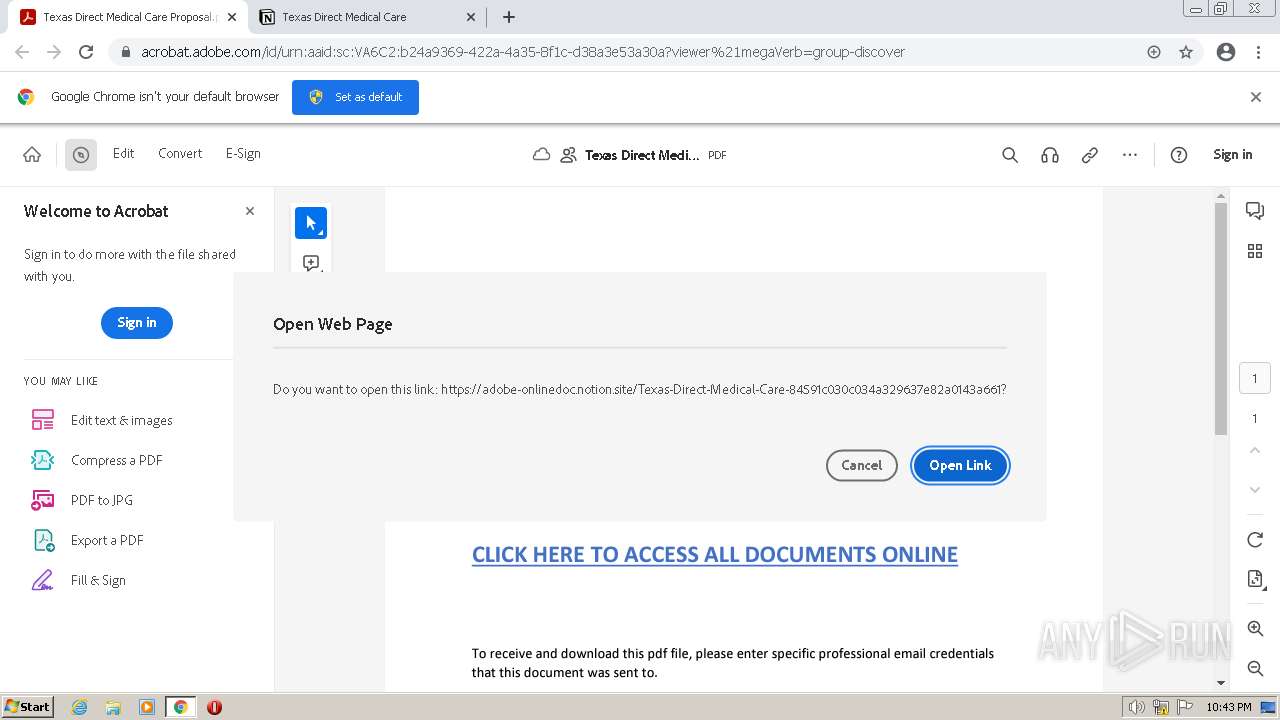This screenshot has width=1280, height=720.
Task: Open the Chrome profile icon
Action: 1226,52
